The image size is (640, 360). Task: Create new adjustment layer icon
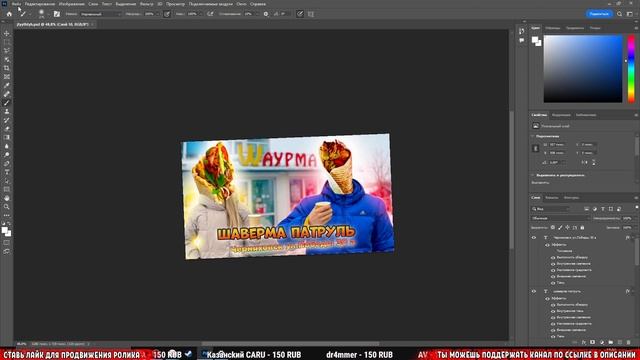pyautogui.click(x=602, y=342)
